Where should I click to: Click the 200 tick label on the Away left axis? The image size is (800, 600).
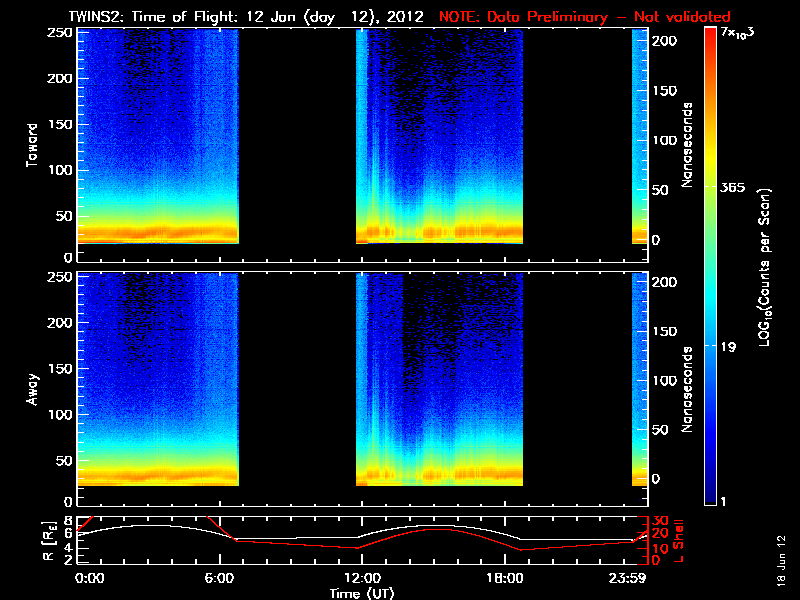[x=60, y=323]
